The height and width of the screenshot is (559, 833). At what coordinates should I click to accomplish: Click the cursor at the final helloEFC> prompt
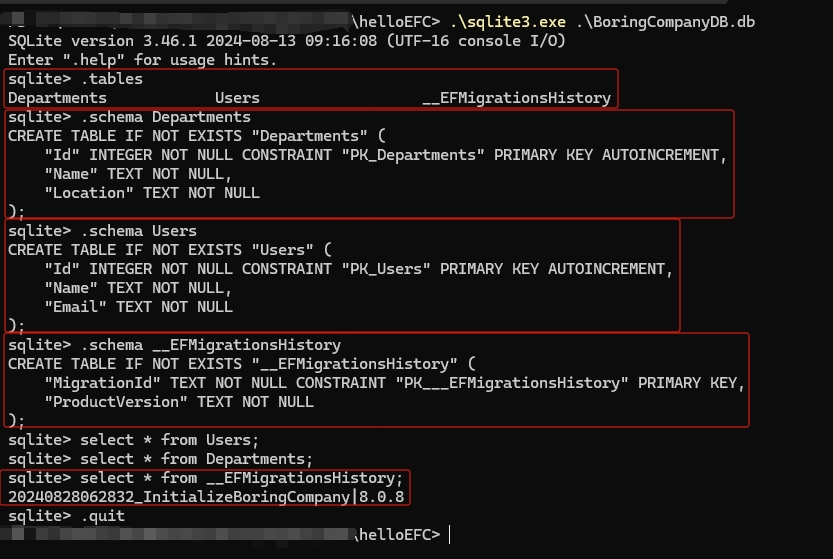pos(451,535)
